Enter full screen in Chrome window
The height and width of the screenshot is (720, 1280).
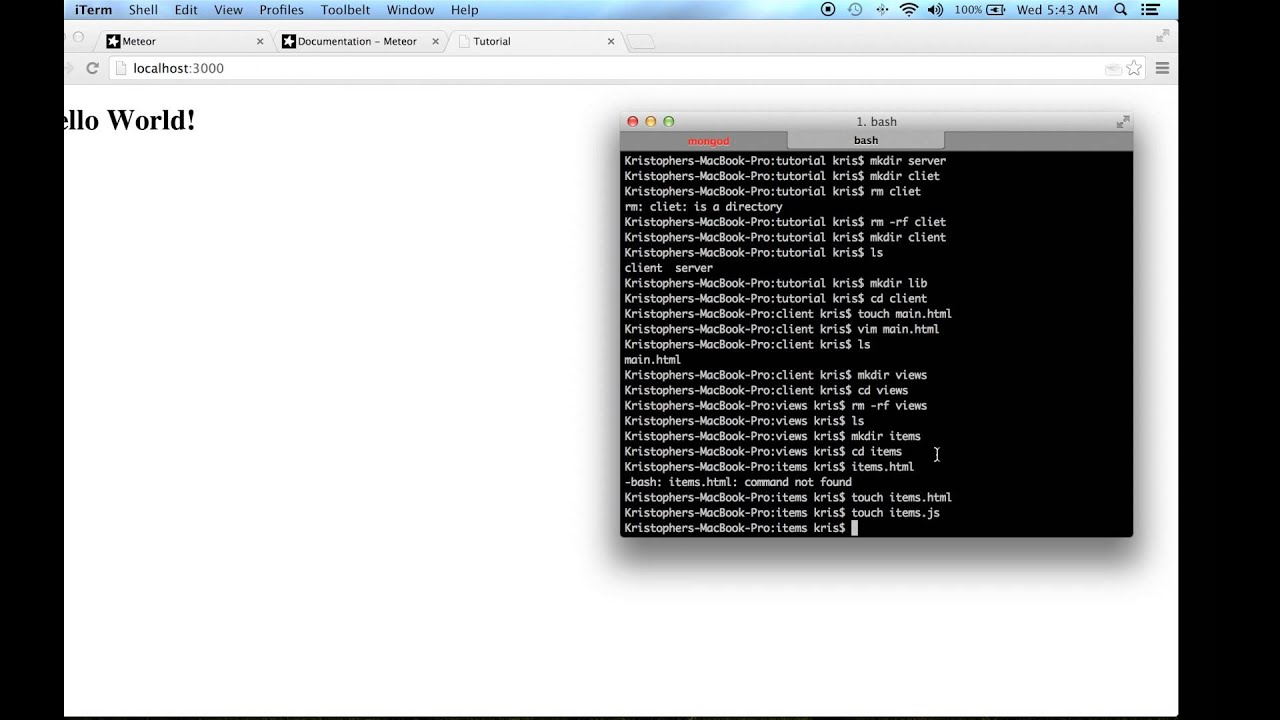1163,36
